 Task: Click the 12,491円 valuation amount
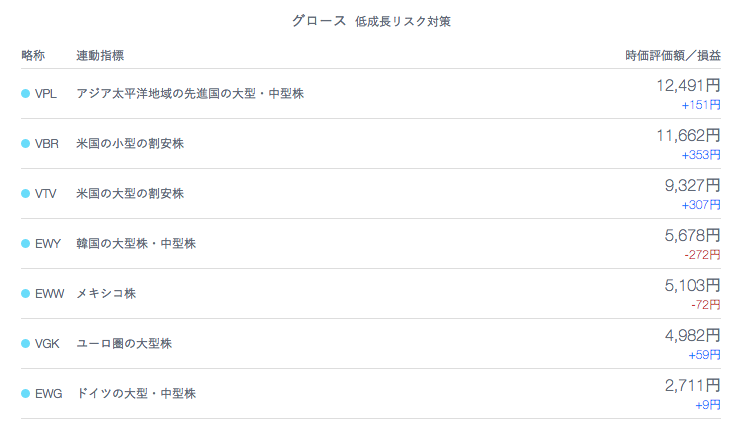point(688,85)
